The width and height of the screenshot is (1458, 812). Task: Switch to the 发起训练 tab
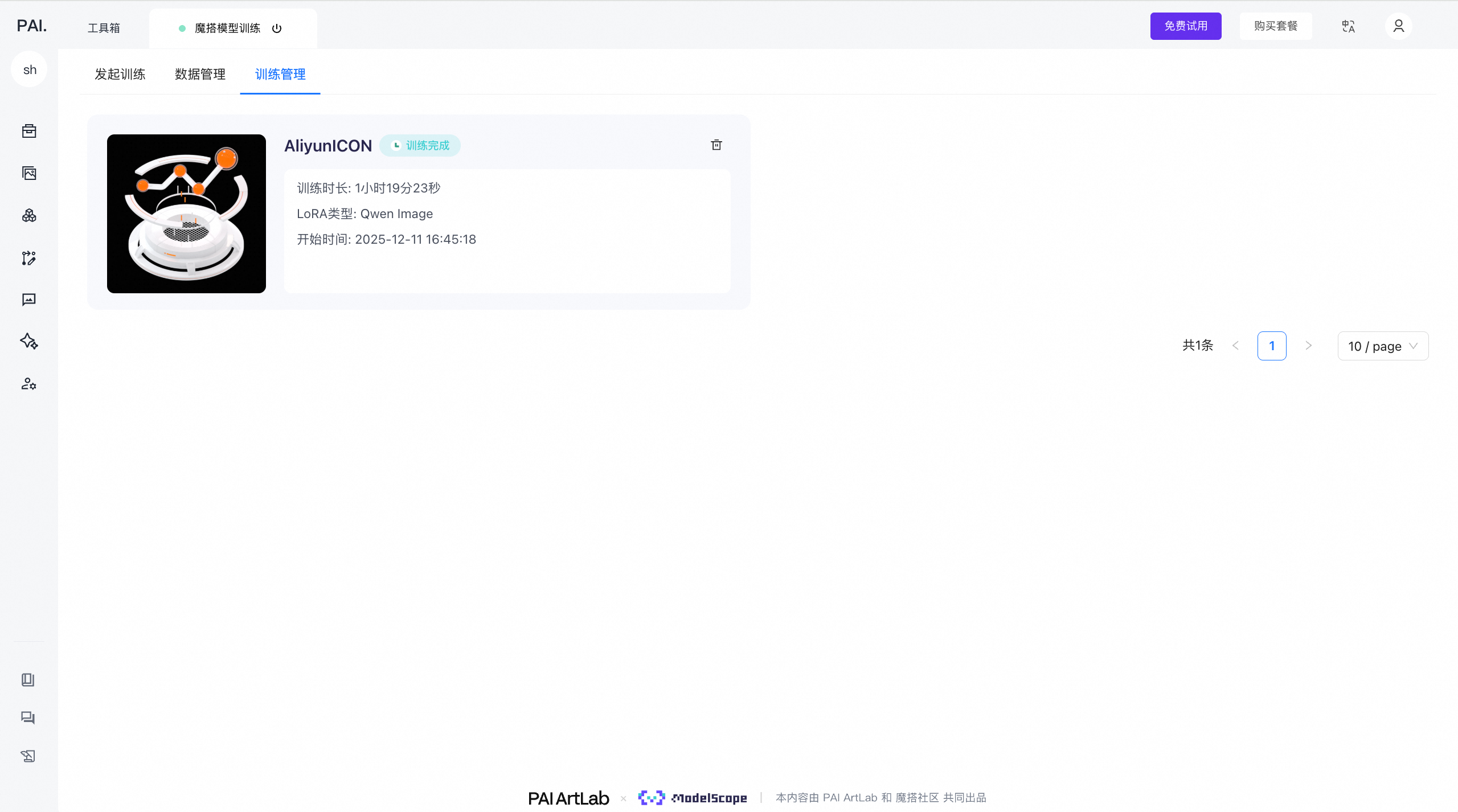tap(120, 74)
